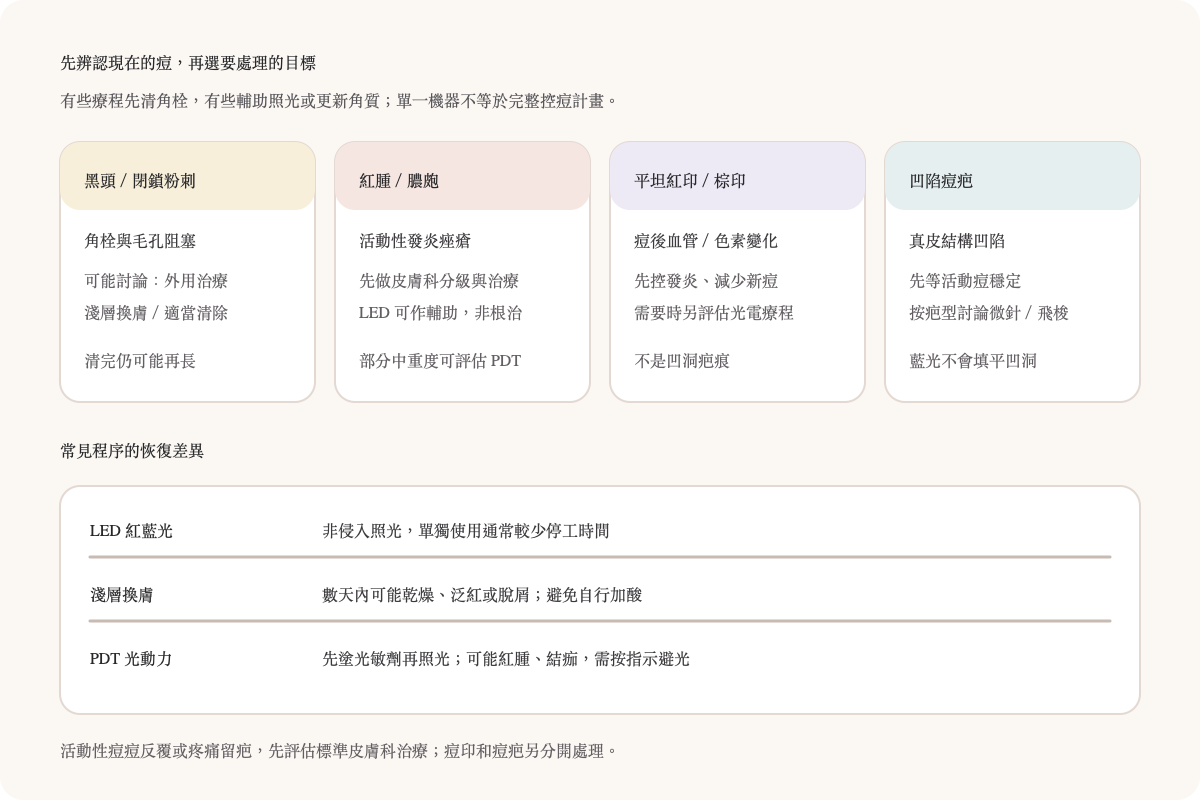The image size is (1200, 800).
Task: Click the heading 先辨認現在的痘，再選要處理的目標
Action: pyautogui.click(x=188, y=63)
